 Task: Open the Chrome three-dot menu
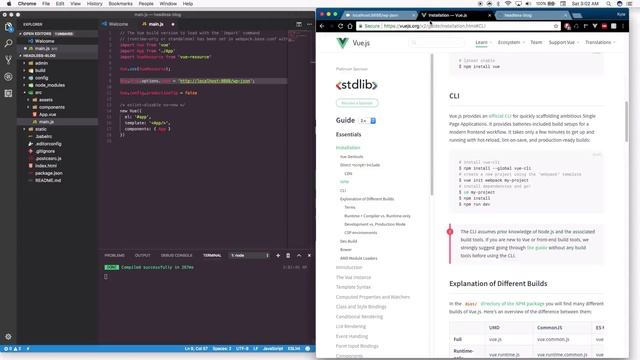point(623,26)
